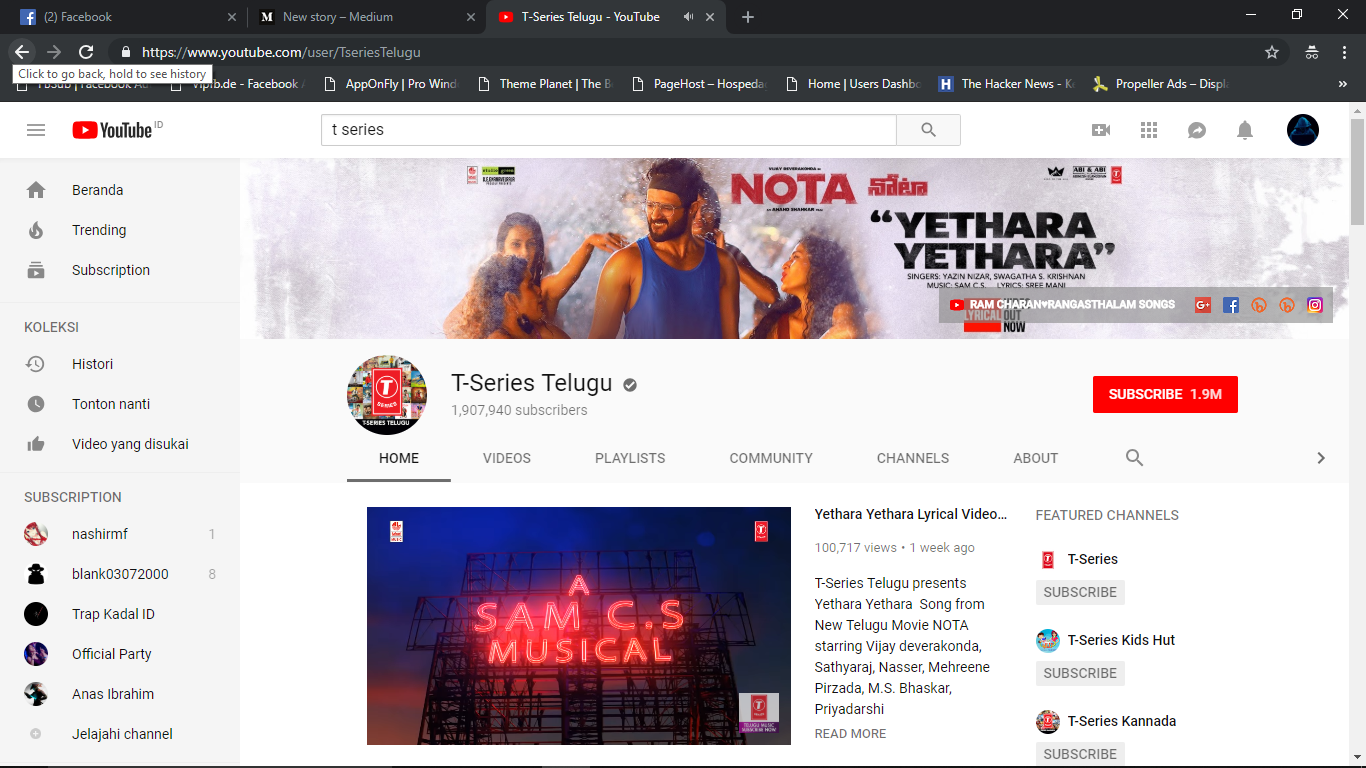This screenshot has height=768, width=1366.
Task: Switch to the ABOUT tab
Action: tap(1035, 458)
